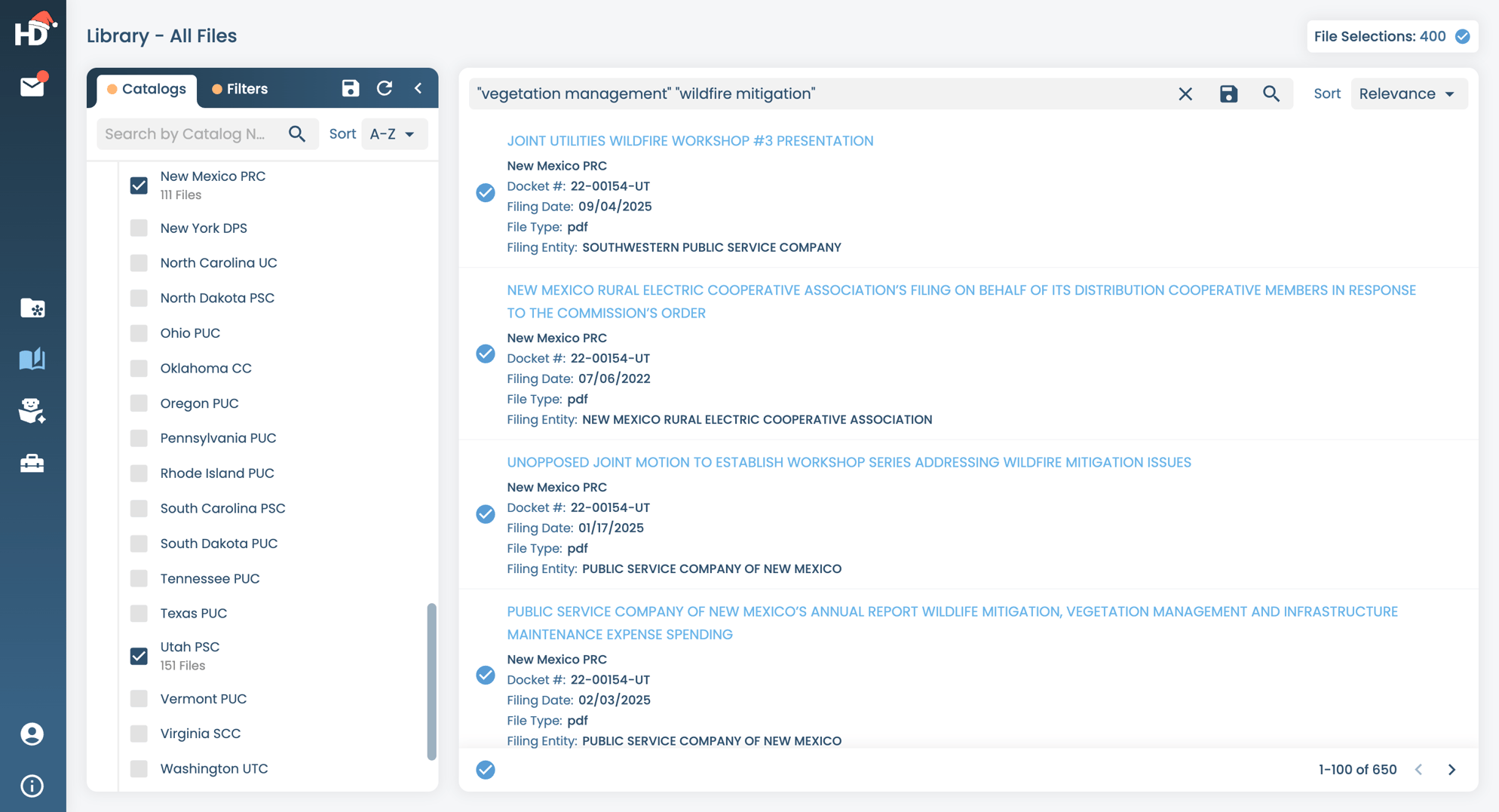The height and width of the screenshot is (812, 1499).
Task: Open the briefcase icon in left sidebar
Action: coord(32,463)
